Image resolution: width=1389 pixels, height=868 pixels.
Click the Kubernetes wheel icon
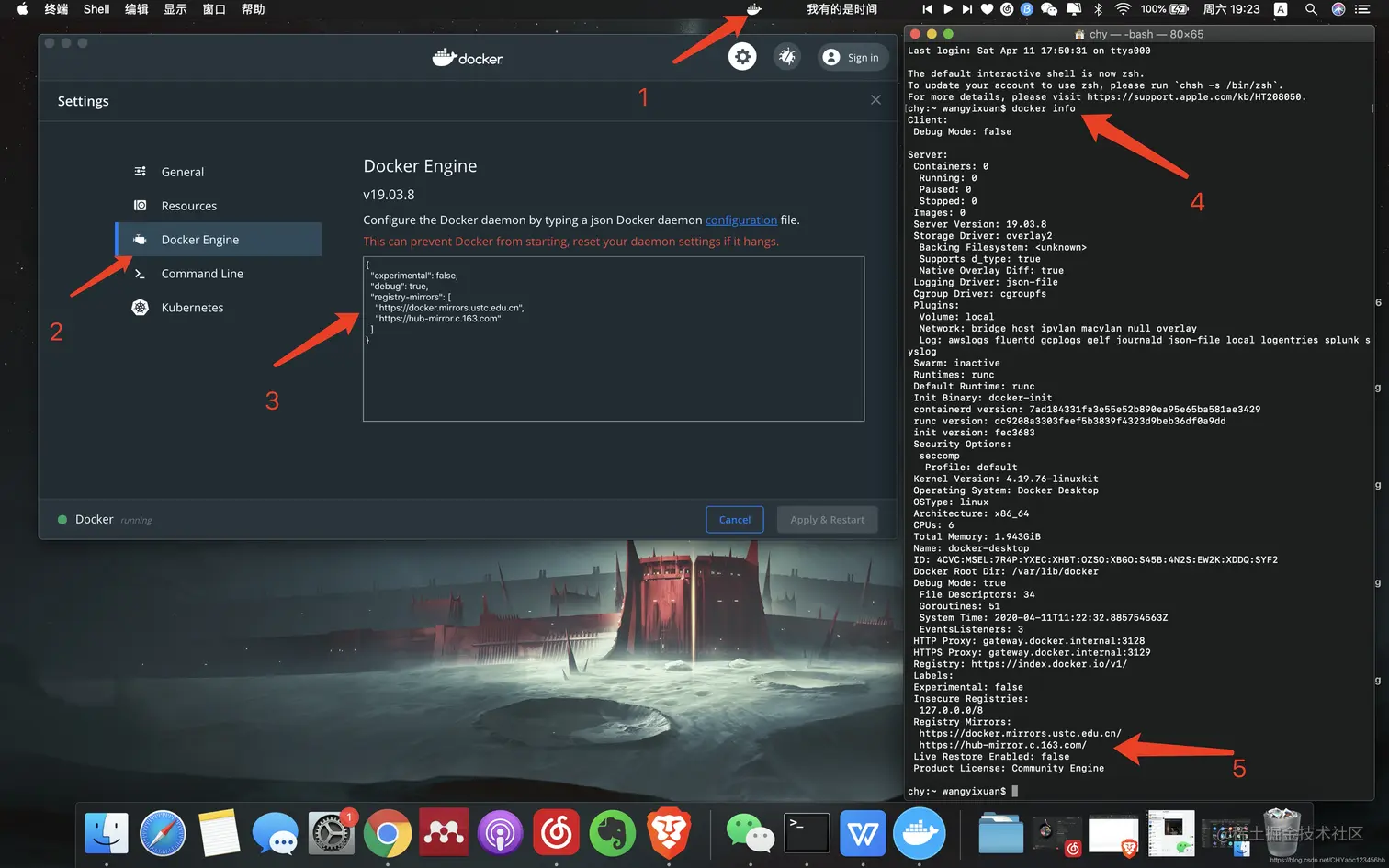pyautogui.click(x=141, y=308)
